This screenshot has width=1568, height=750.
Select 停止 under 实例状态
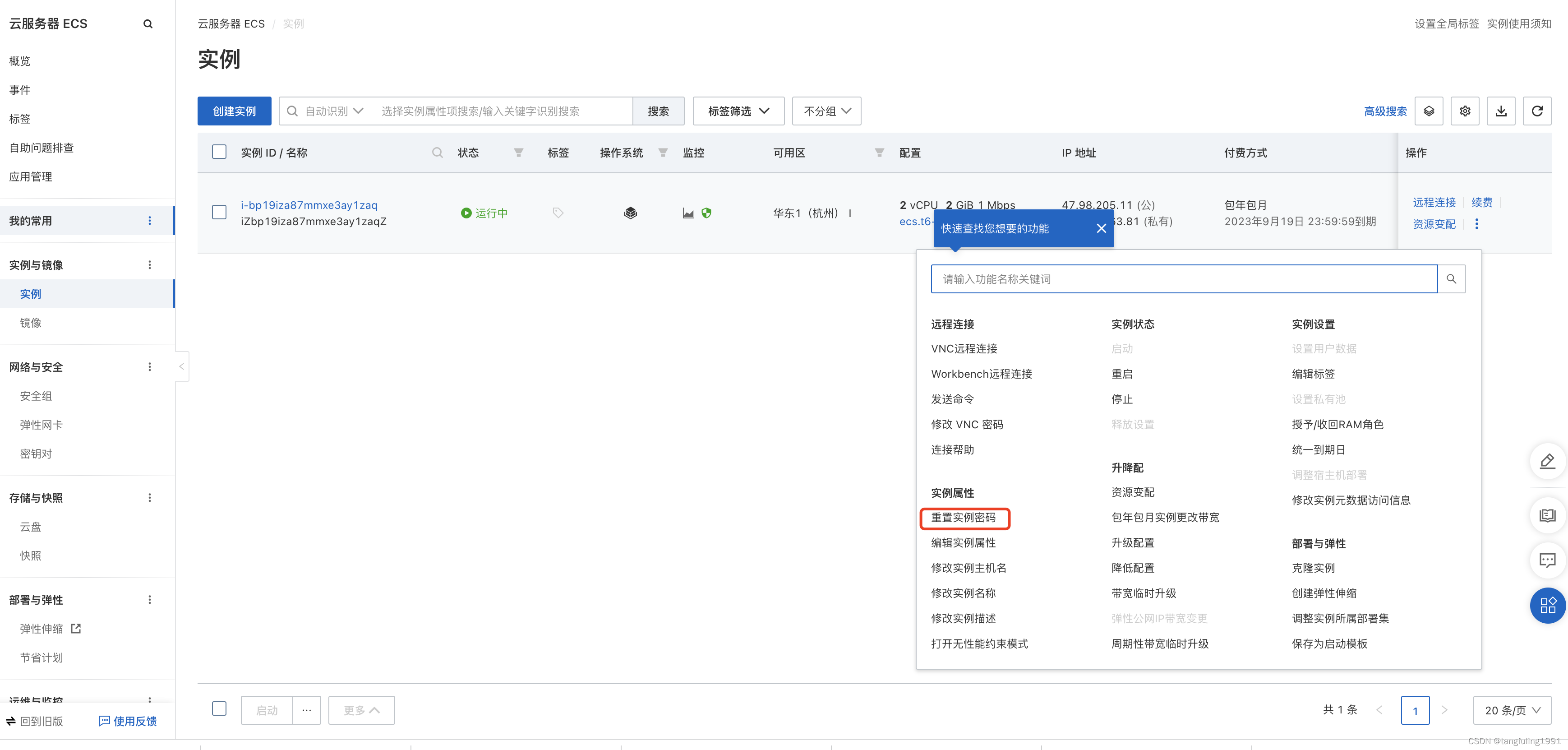(1122, 399)
